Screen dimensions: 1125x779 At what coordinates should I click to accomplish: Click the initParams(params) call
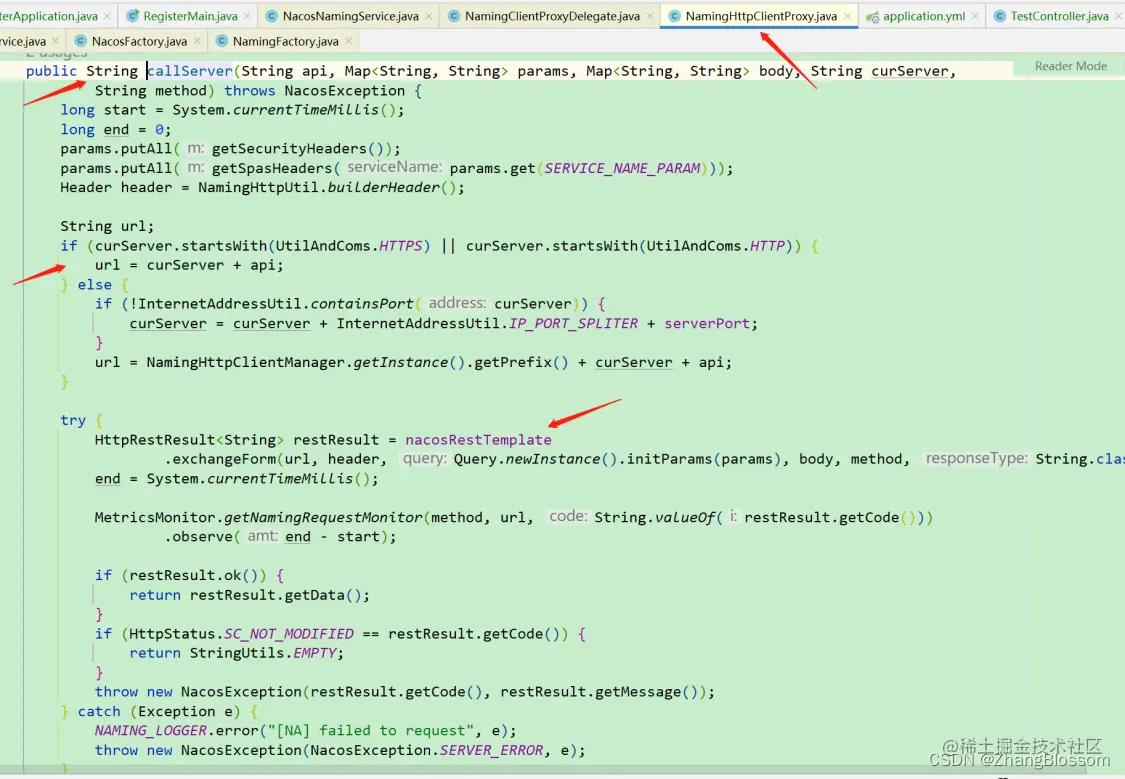coord(703,459)
